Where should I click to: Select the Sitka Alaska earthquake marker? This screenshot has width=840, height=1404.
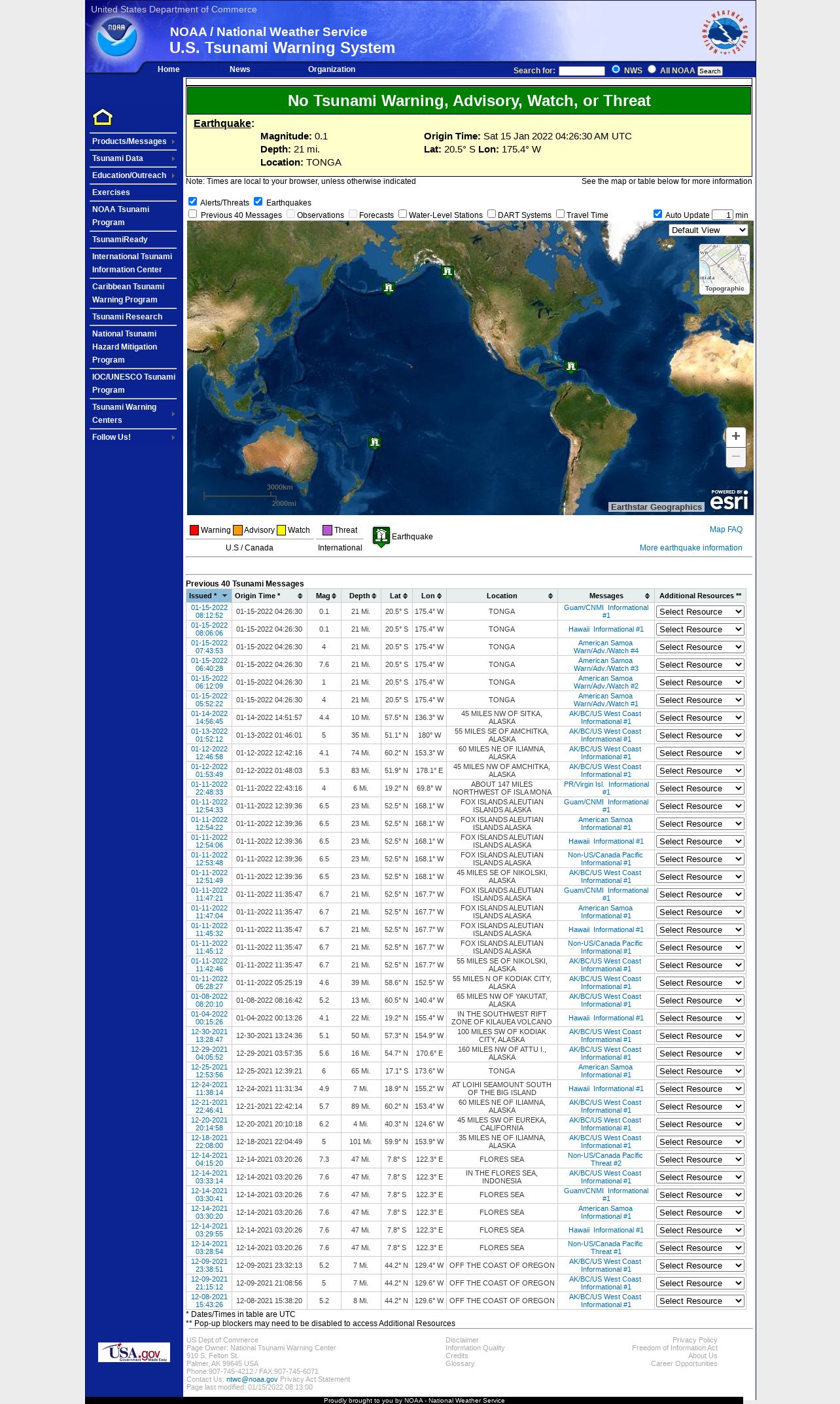pos(447,272)
